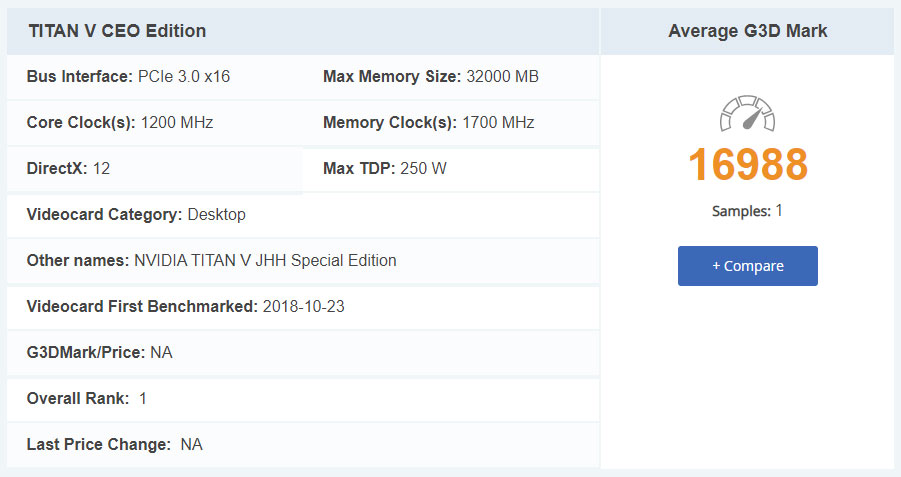Click the Memory Clock(s) 1700 MHz entry
This screenshot has width=901, height=477.
[428, 122]
